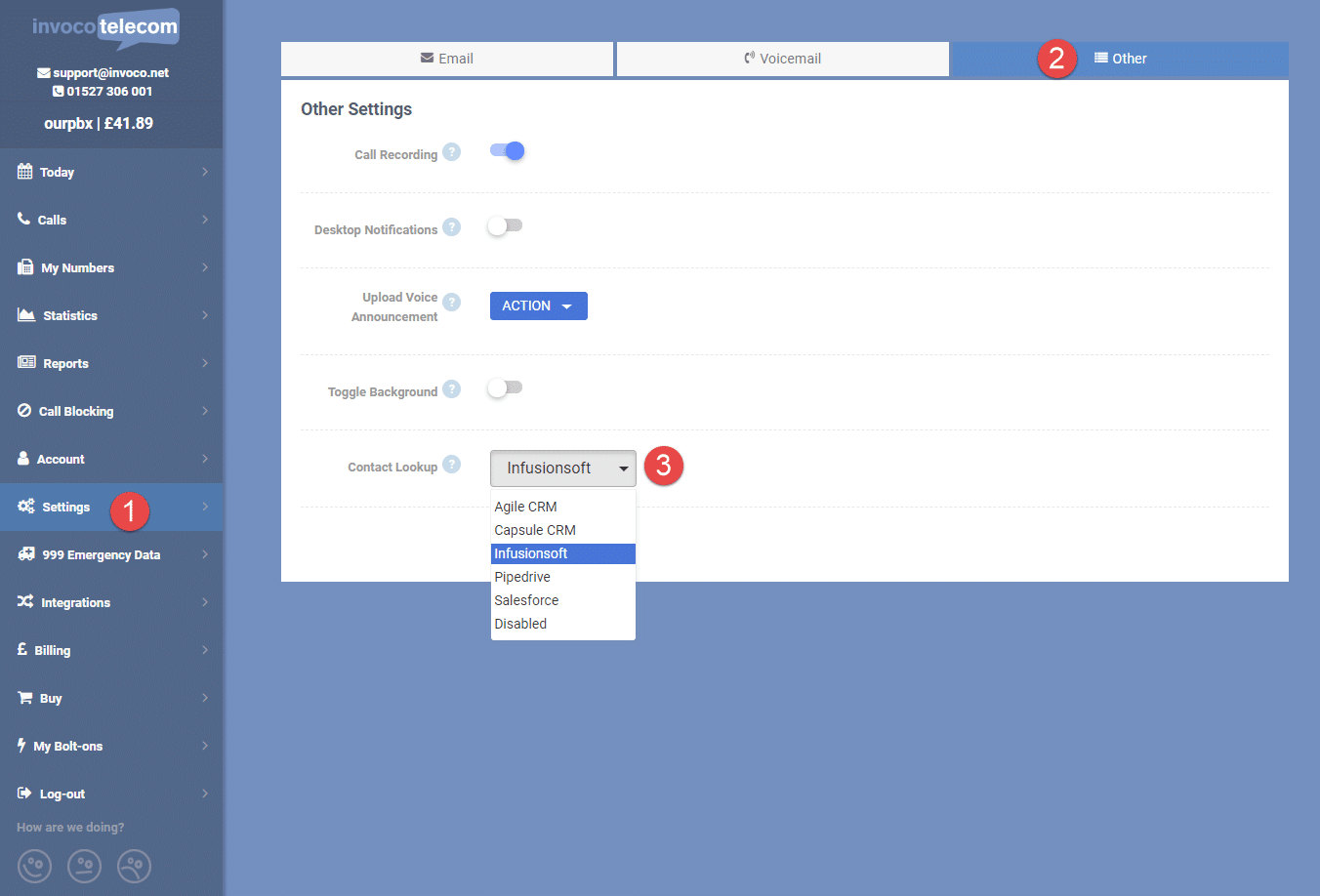Expand the Buy menu chevron
Screen dimensions: 1320x896
tap(205, 698)
